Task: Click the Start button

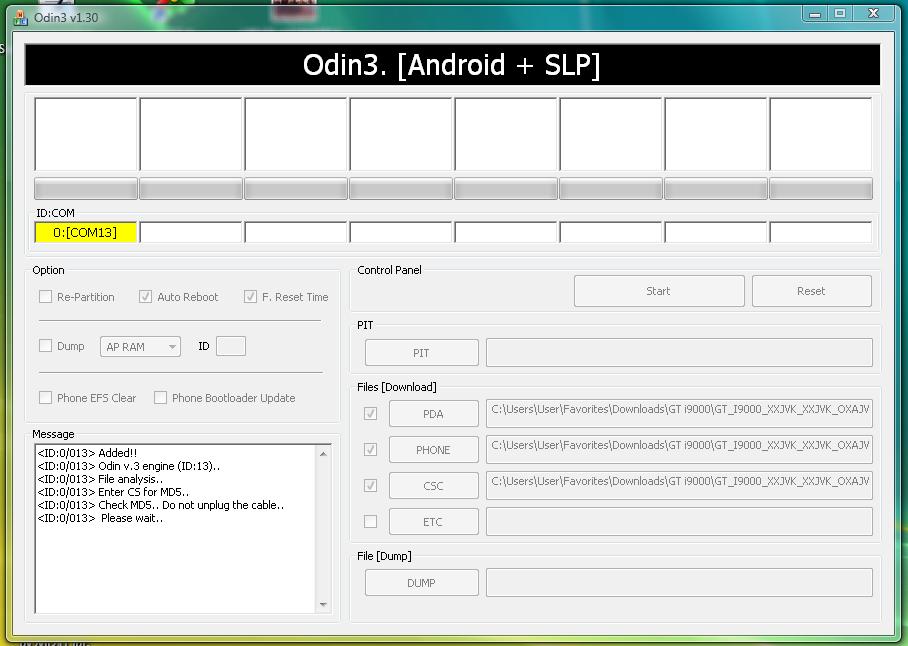Action: point(659,291)
